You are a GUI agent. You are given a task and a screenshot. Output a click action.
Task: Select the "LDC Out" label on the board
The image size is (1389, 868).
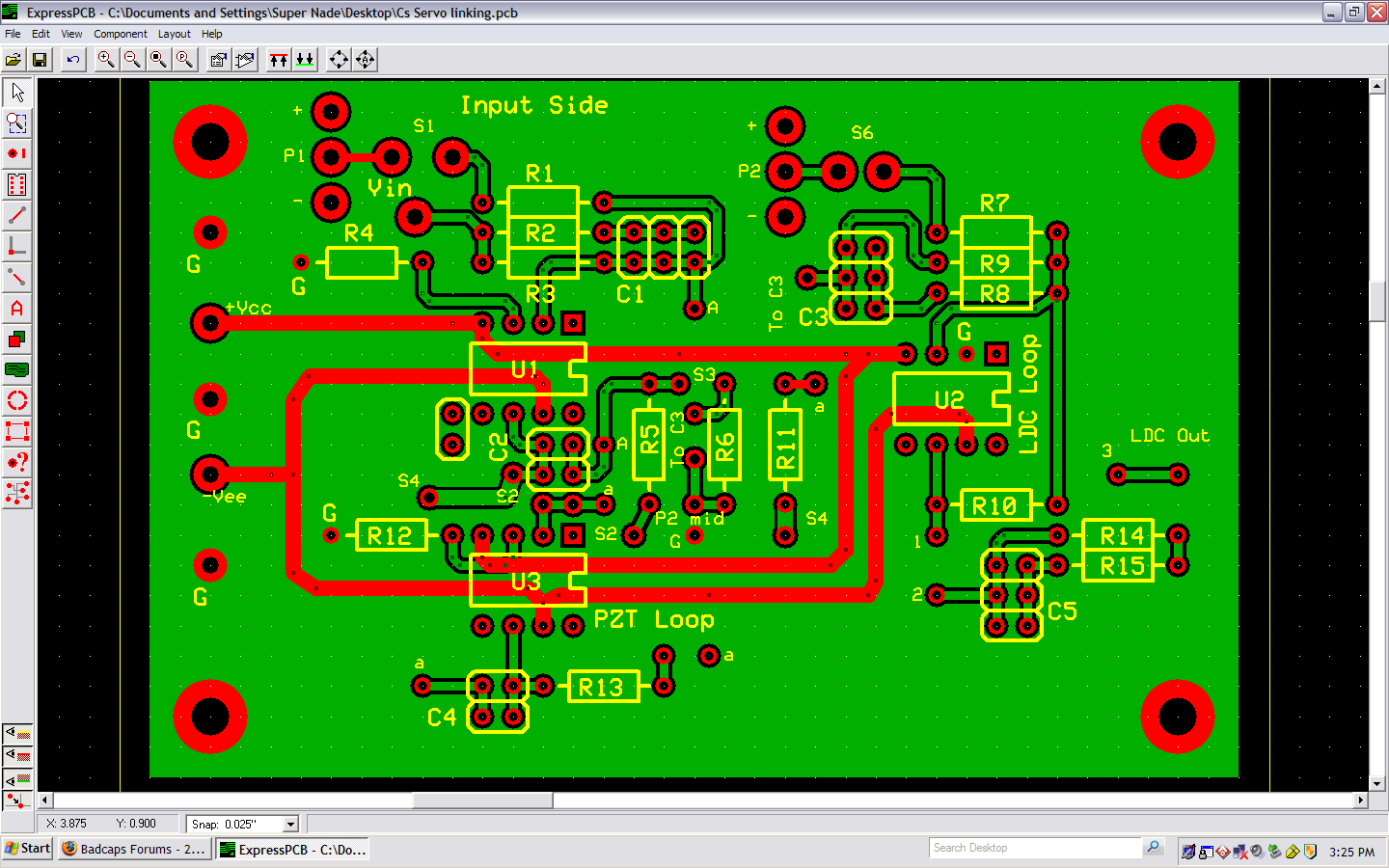[1169, 436]
